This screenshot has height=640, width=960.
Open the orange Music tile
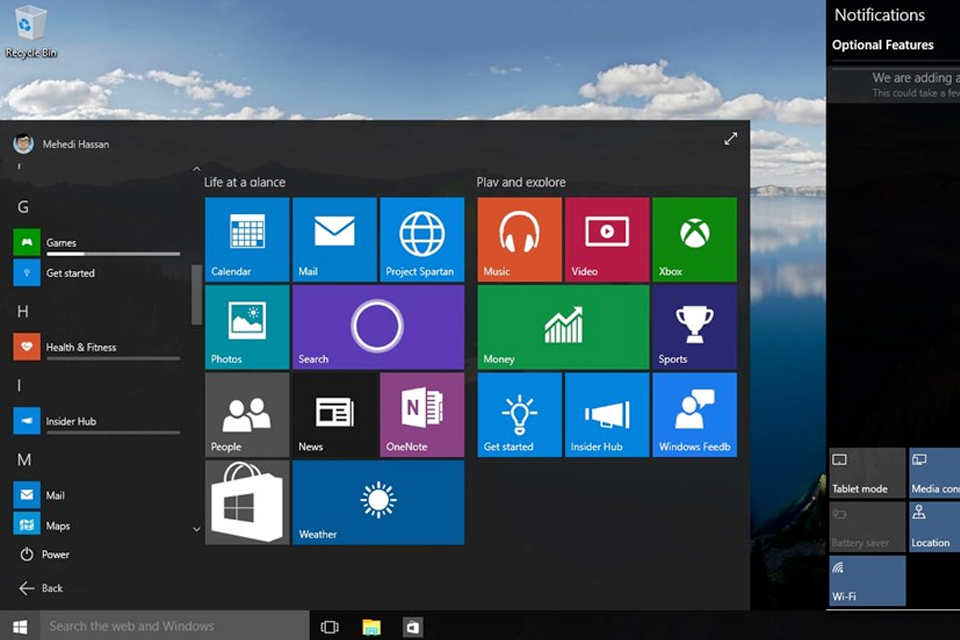coord(520,239)
